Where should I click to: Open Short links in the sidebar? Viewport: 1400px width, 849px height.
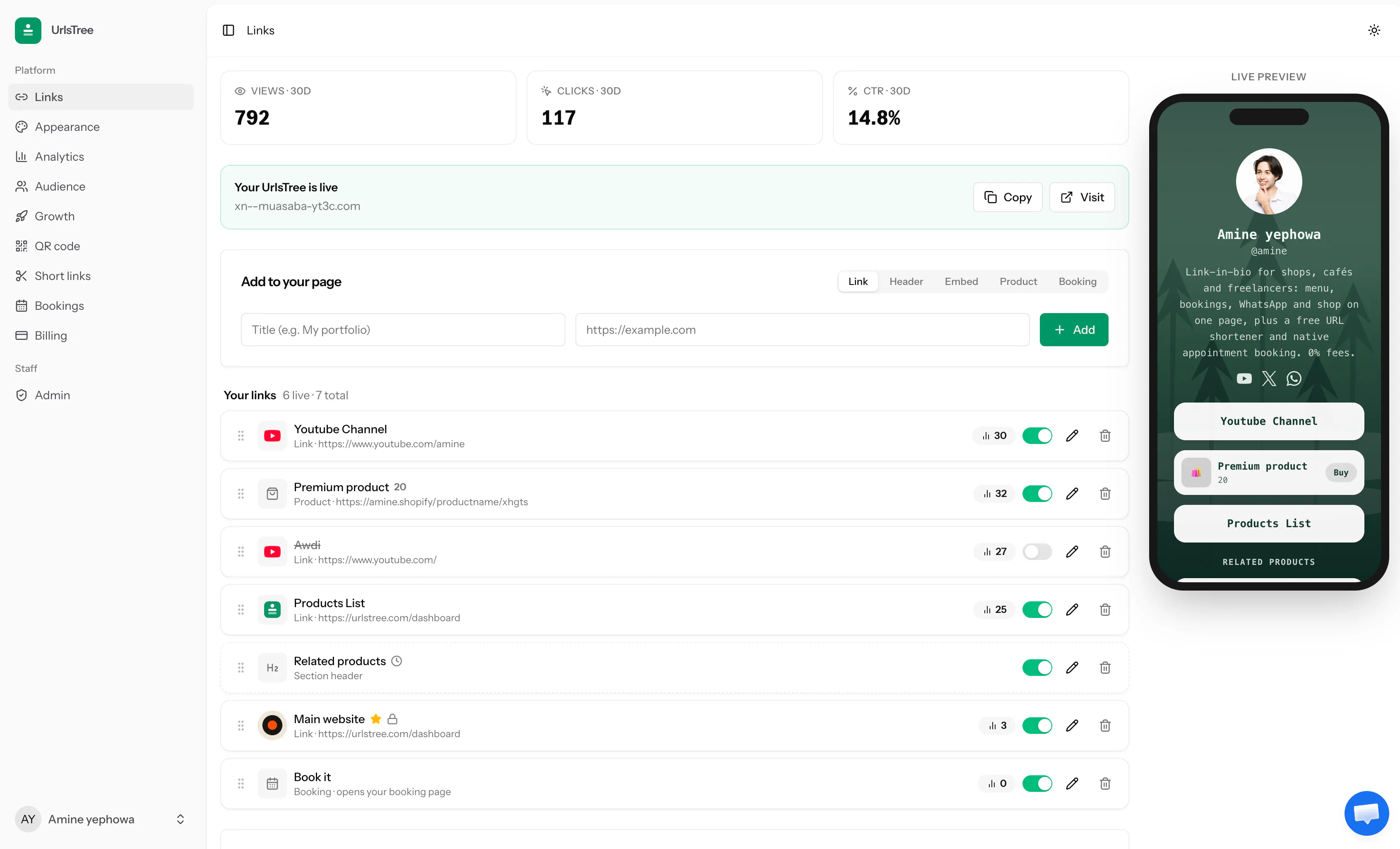coord(101,276)
